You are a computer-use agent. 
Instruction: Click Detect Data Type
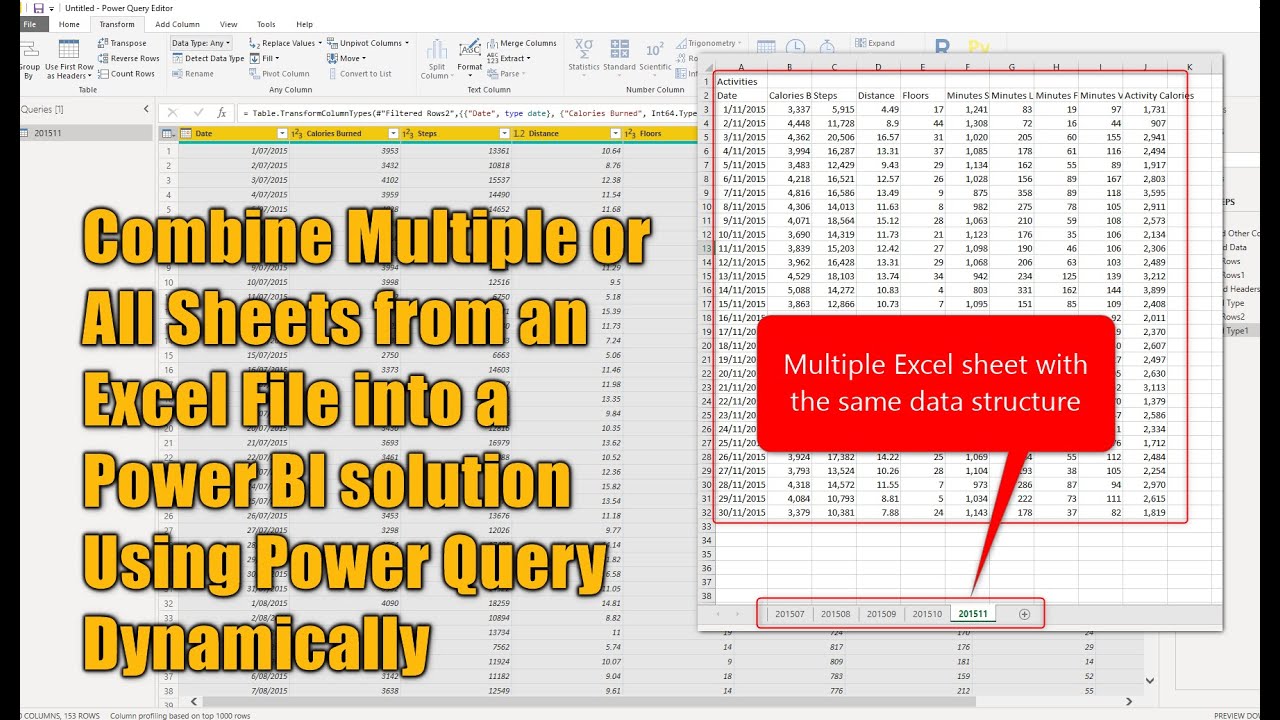coord(207,58)
